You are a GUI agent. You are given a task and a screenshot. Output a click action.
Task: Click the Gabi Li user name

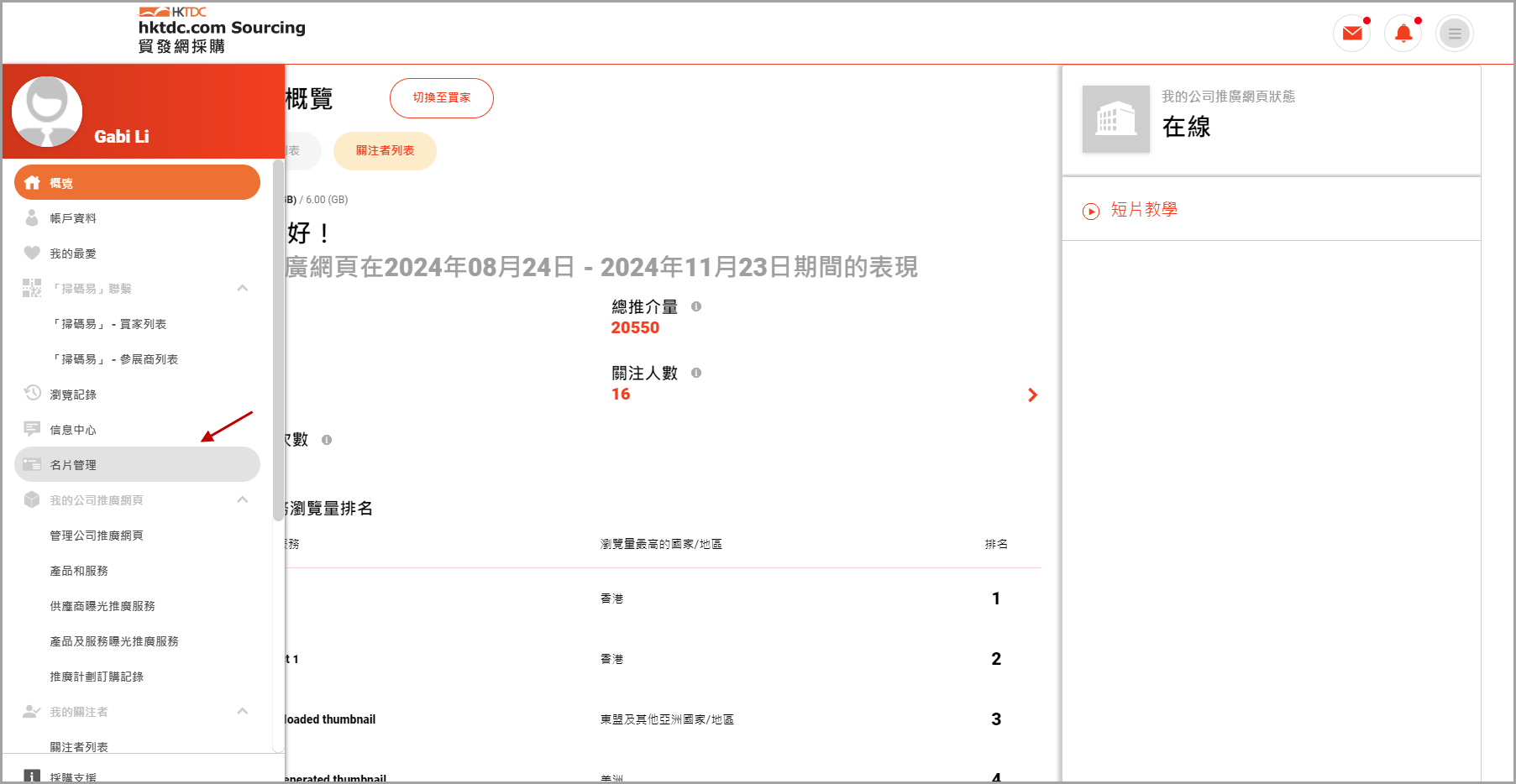pos(122,137)
